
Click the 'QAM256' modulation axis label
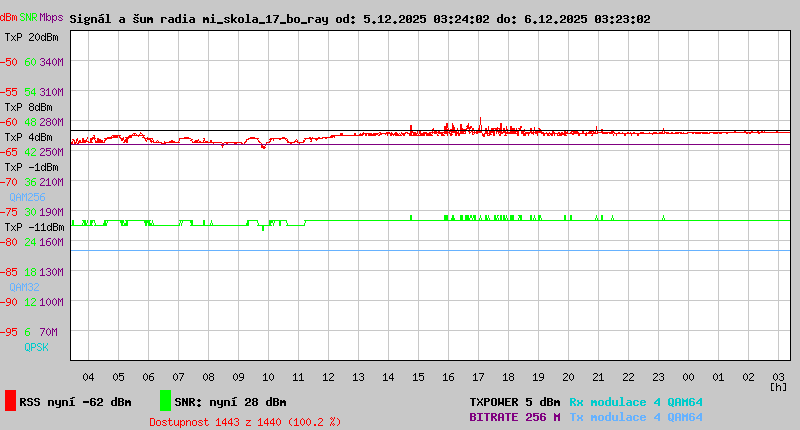[27, 198]
